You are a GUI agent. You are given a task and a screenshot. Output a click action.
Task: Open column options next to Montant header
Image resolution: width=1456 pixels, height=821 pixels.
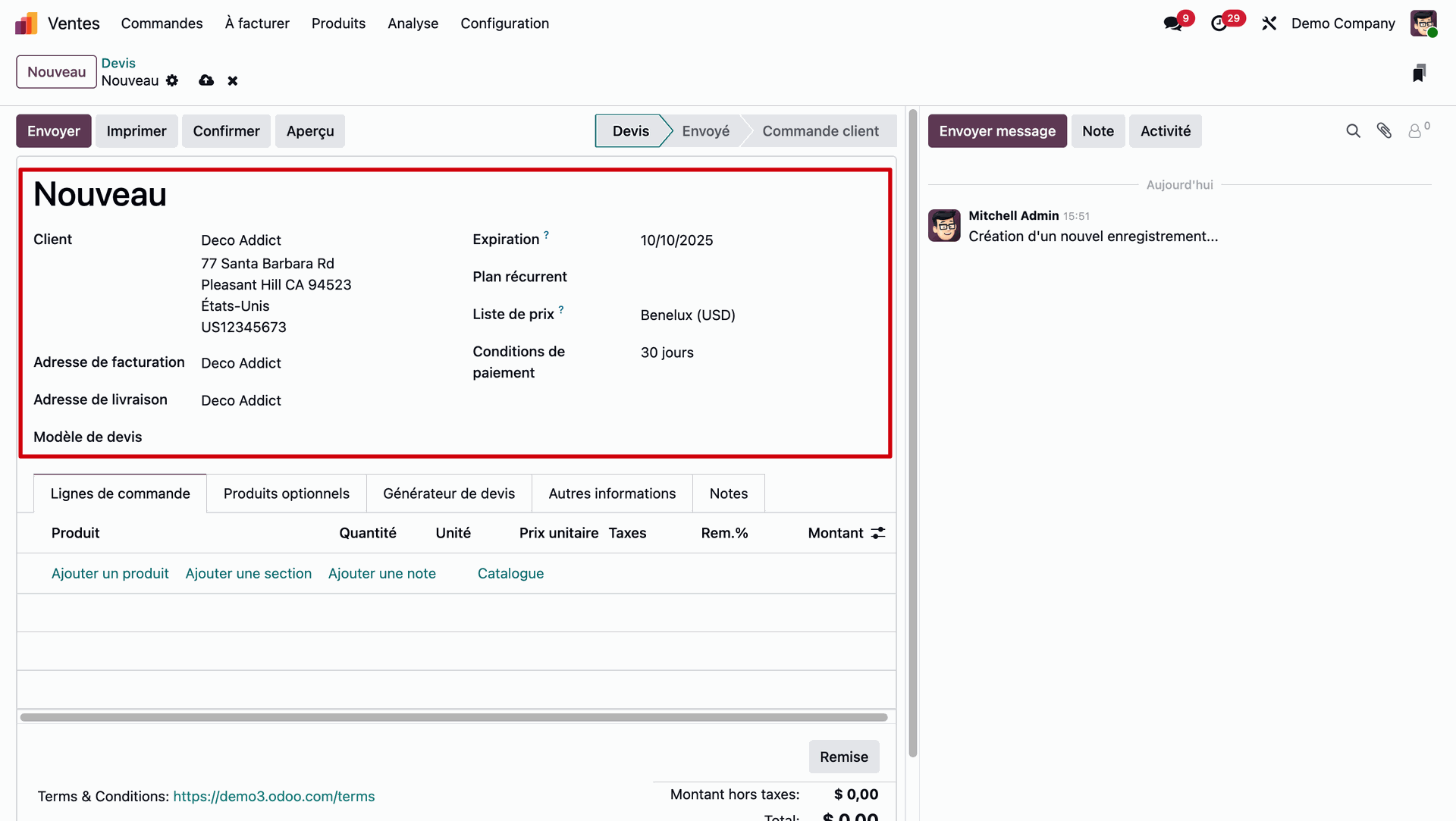tap(877, 533)
